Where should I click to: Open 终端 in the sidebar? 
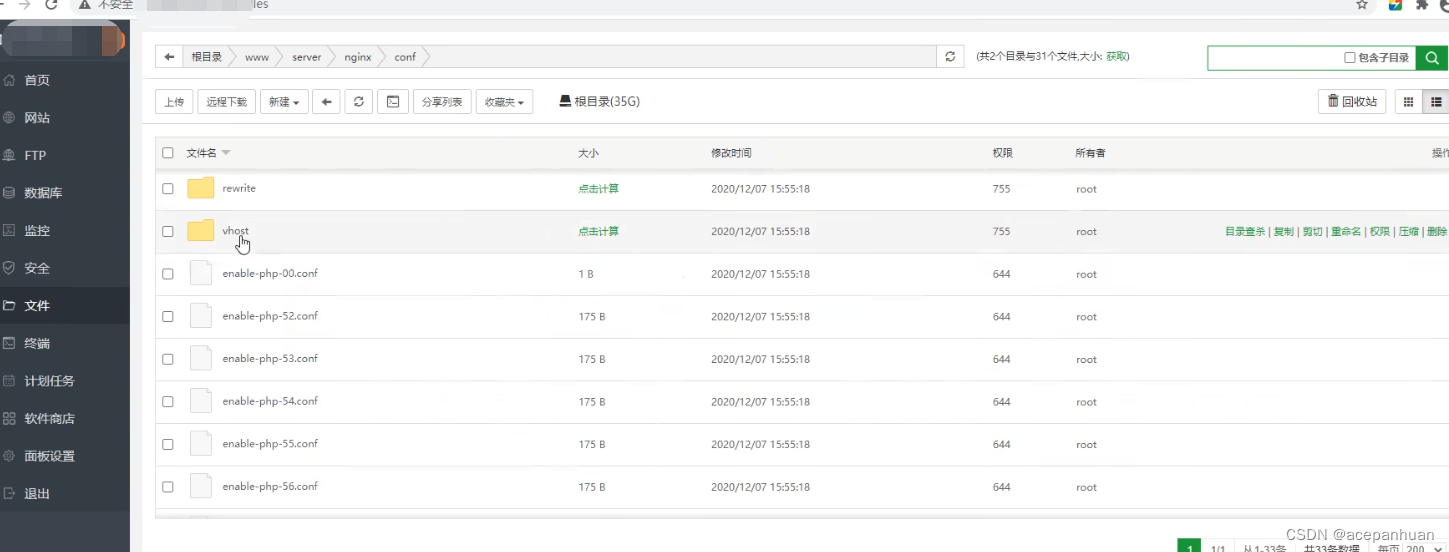coord(37,343)
